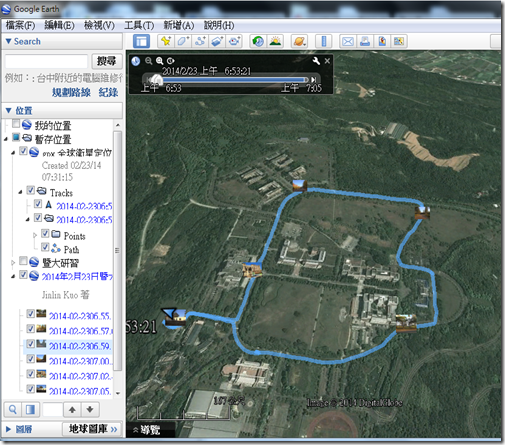
Task: Move selected item down with arrow
Action: [90, 409]
